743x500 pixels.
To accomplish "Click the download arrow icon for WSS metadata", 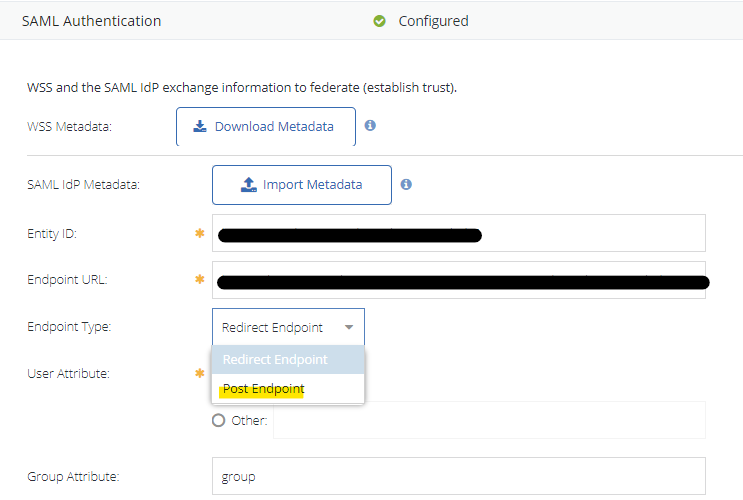I will click(200, 127).
